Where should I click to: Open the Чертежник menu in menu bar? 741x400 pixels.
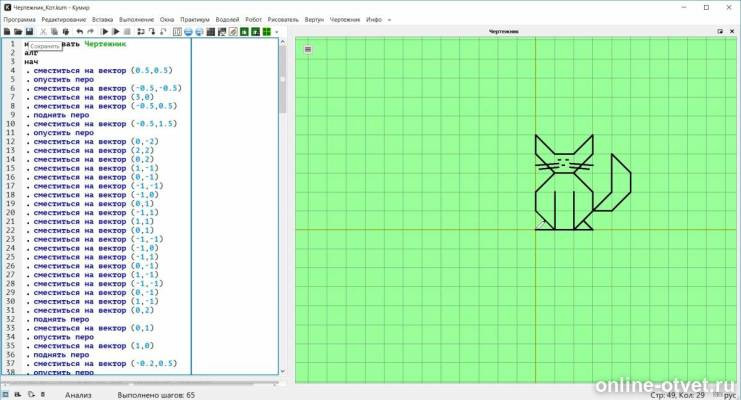345,19
